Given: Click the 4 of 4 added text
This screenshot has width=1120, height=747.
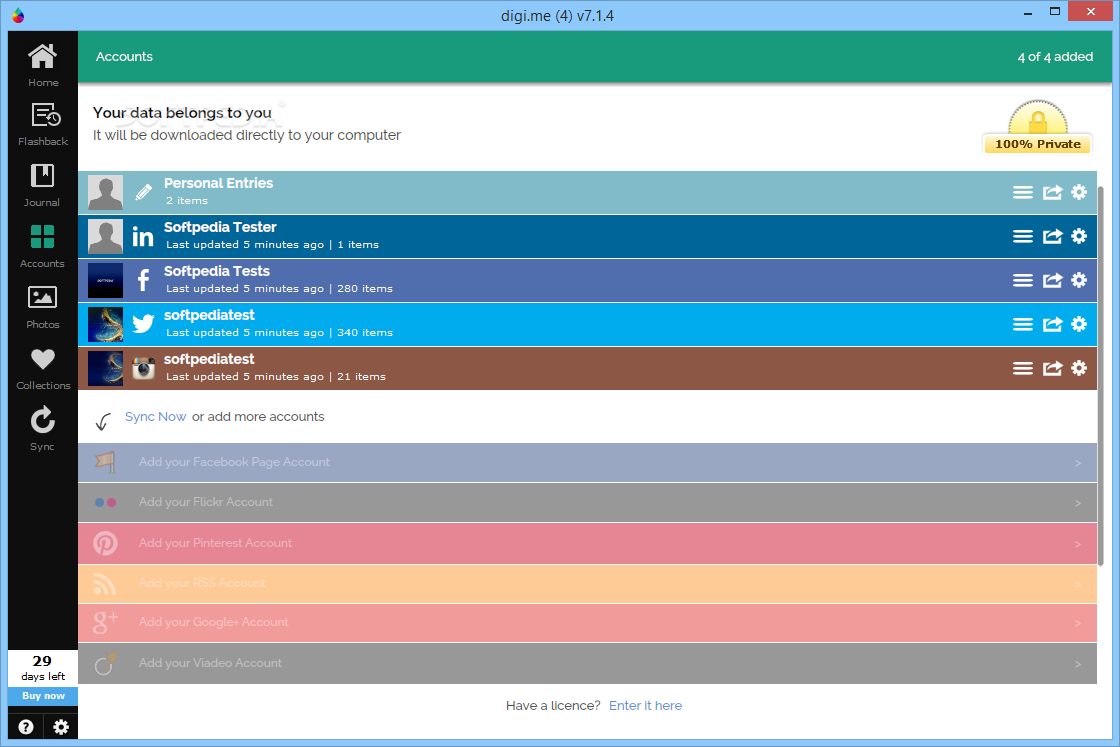Looking at the screenshot, I should (1055, 57).
